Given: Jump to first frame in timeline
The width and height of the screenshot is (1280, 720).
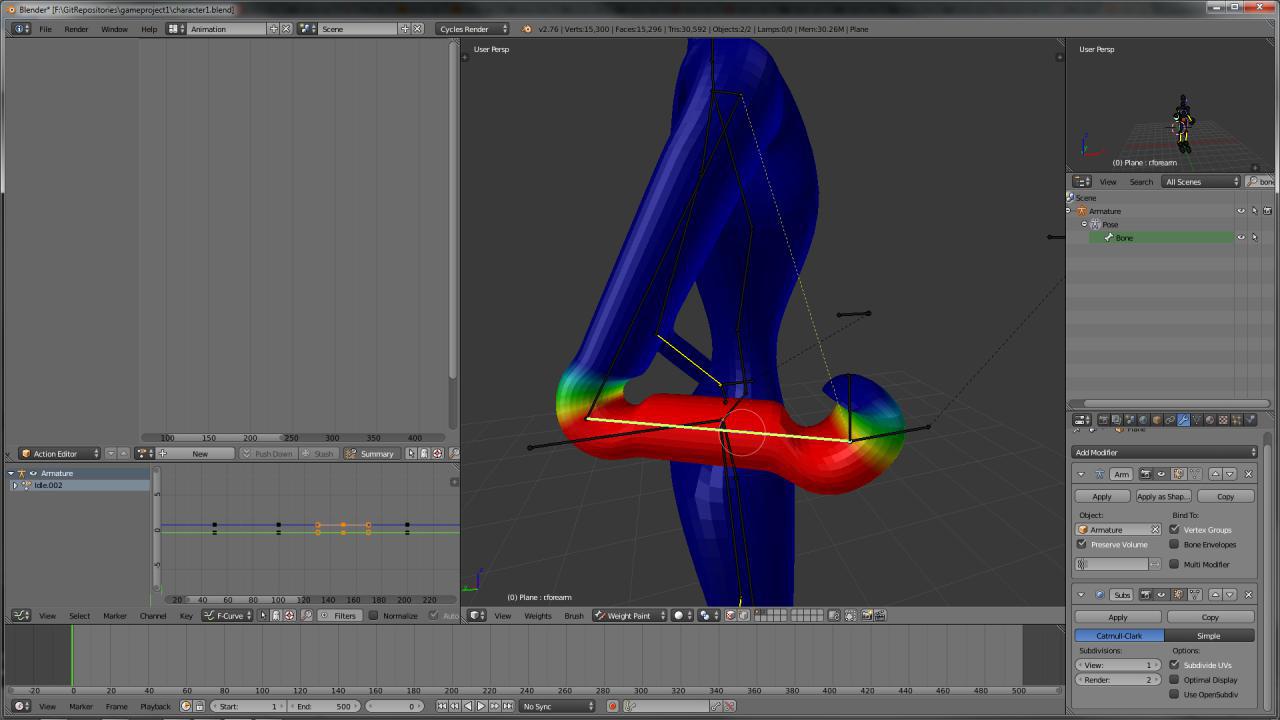Looking at the screenshot, I should point(442,706).
